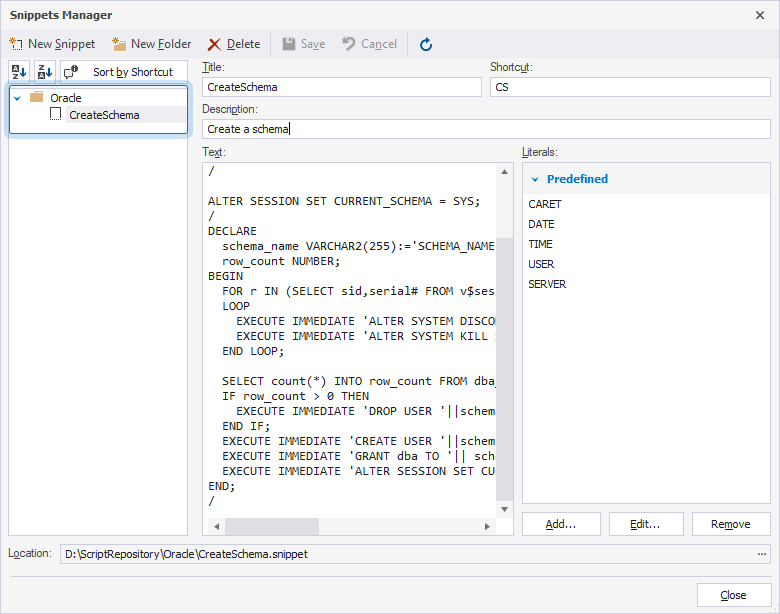Toggle Sort by Shortcut
Screen dimensions: 780x614
click(x=124, y=72)
